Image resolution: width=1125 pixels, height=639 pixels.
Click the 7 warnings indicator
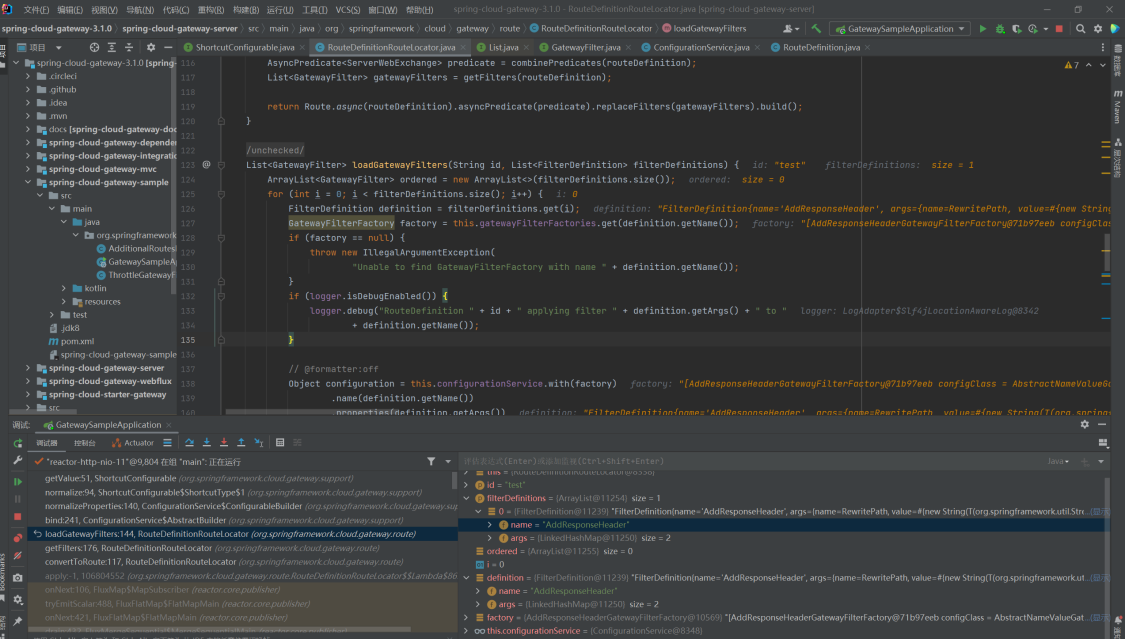click(1072, 65)
